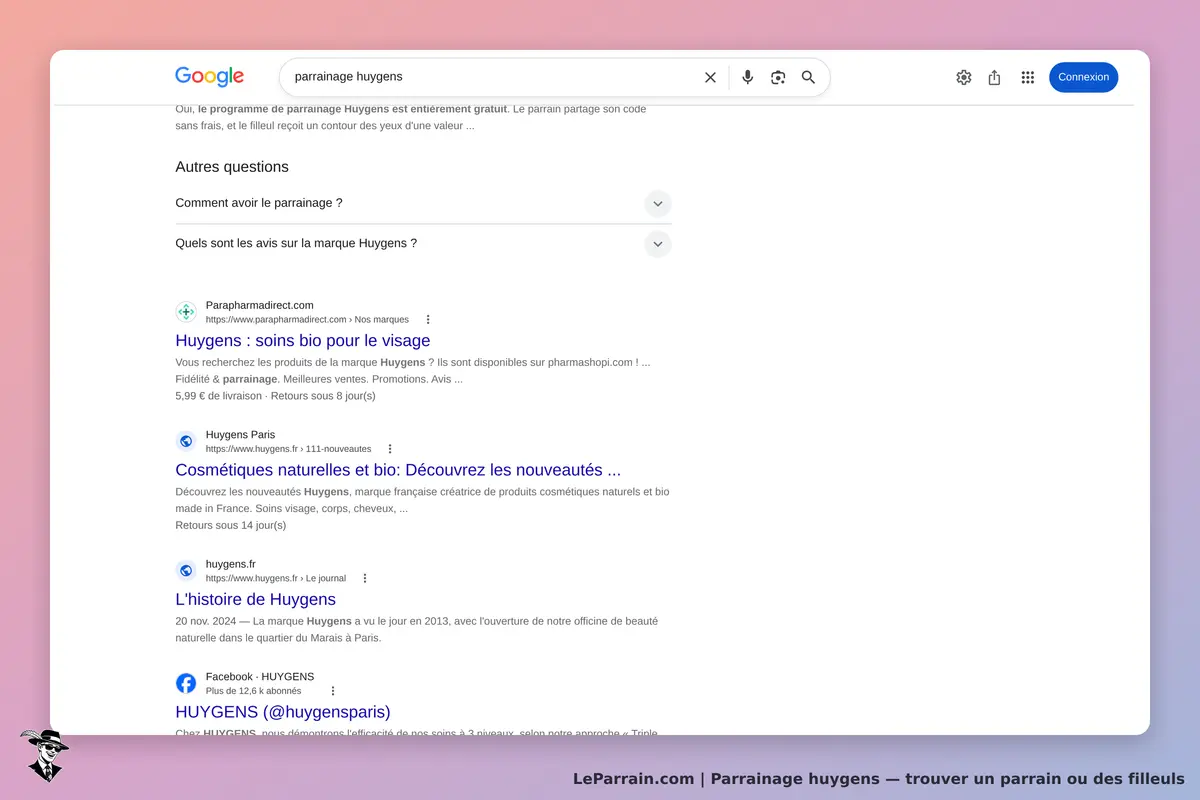Open three-dot menu for Huygens Paris result
This screenshot has height=800, width=1200.
tap(390, 449)
